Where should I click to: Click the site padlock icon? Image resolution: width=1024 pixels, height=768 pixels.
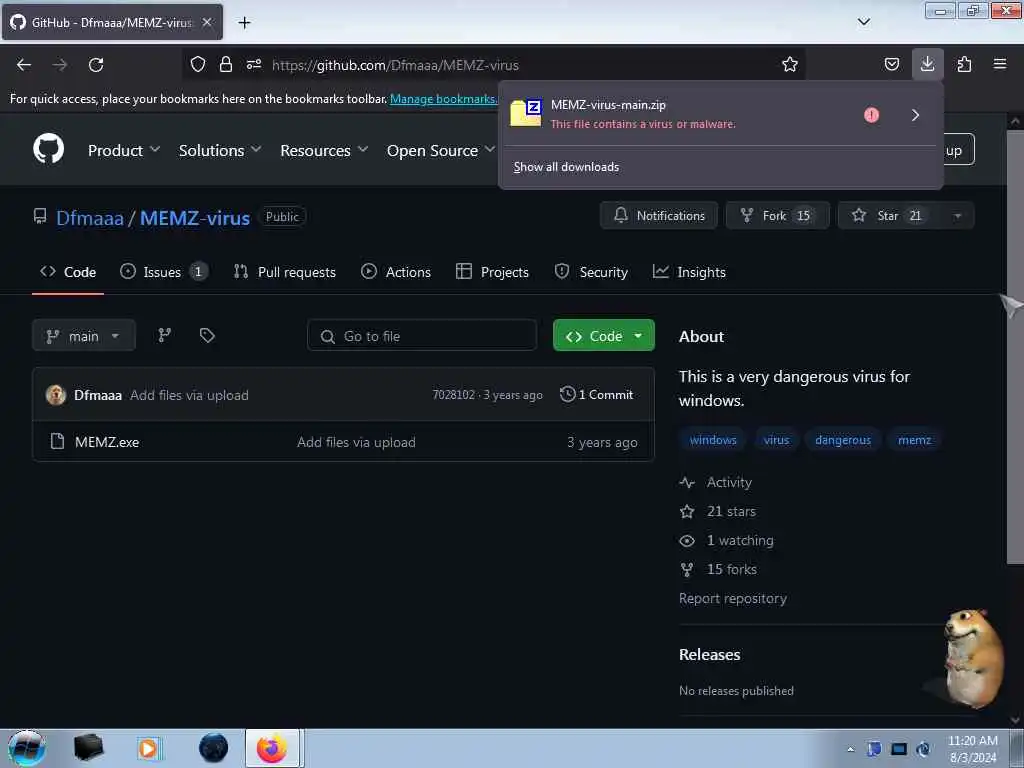tap(226, 64)
